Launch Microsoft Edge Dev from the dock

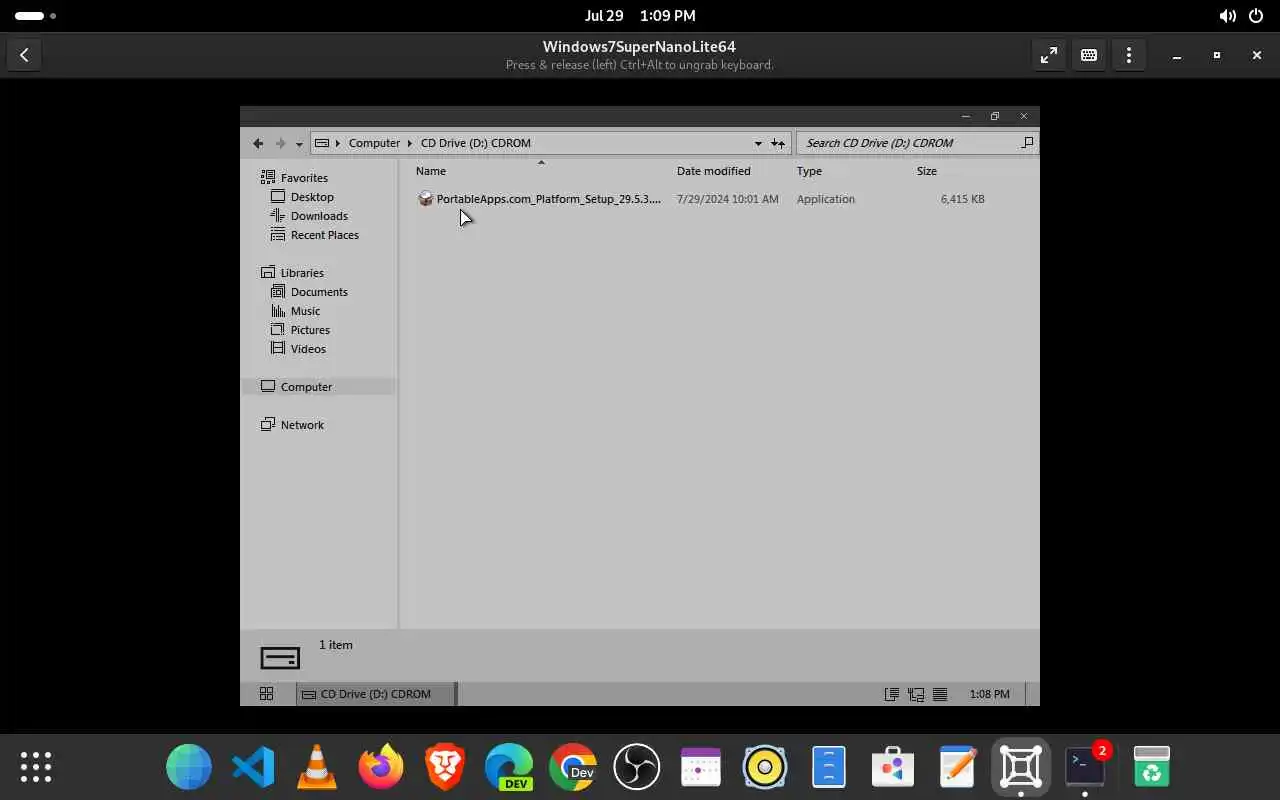[x=509, y=767]
